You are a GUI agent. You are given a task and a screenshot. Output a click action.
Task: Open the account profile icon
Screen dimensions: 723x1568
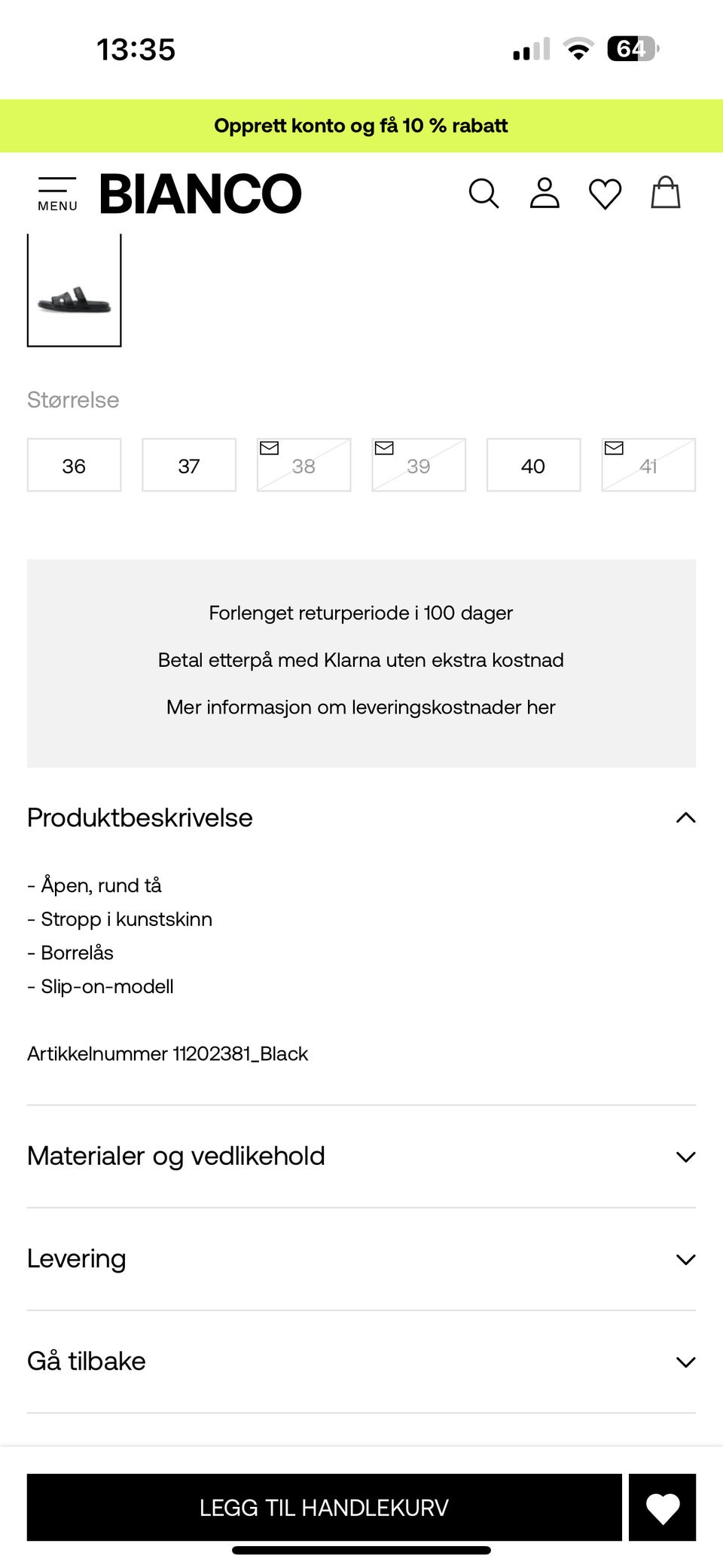(x=545, y=194)
